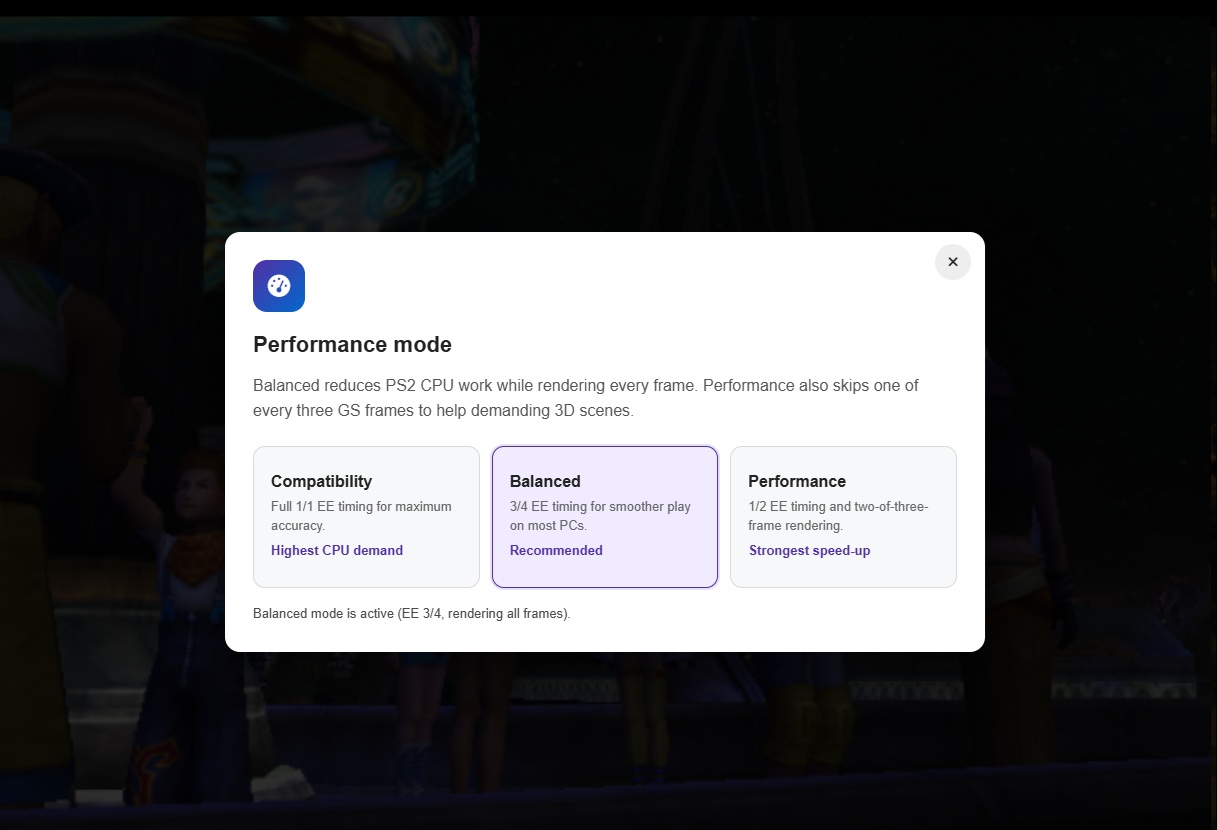Screen dimensions: 1217x830
Task: Click the 1/2 EE timing description text
Action: pos(838,516)
